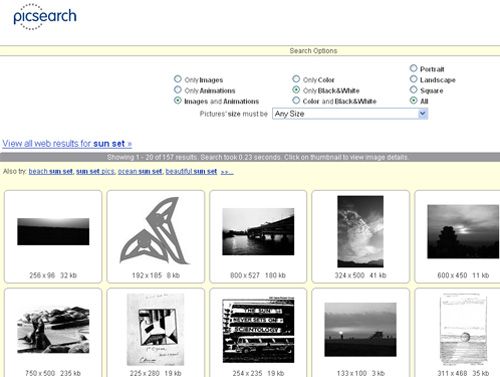Select Only Black&White radio button
The height and width of the screenshot is (377, 500).
296,90
